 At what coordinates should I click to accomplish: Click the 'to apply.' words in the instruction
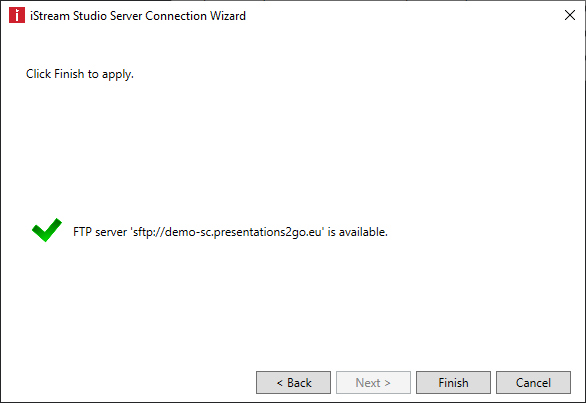point(111,74)
